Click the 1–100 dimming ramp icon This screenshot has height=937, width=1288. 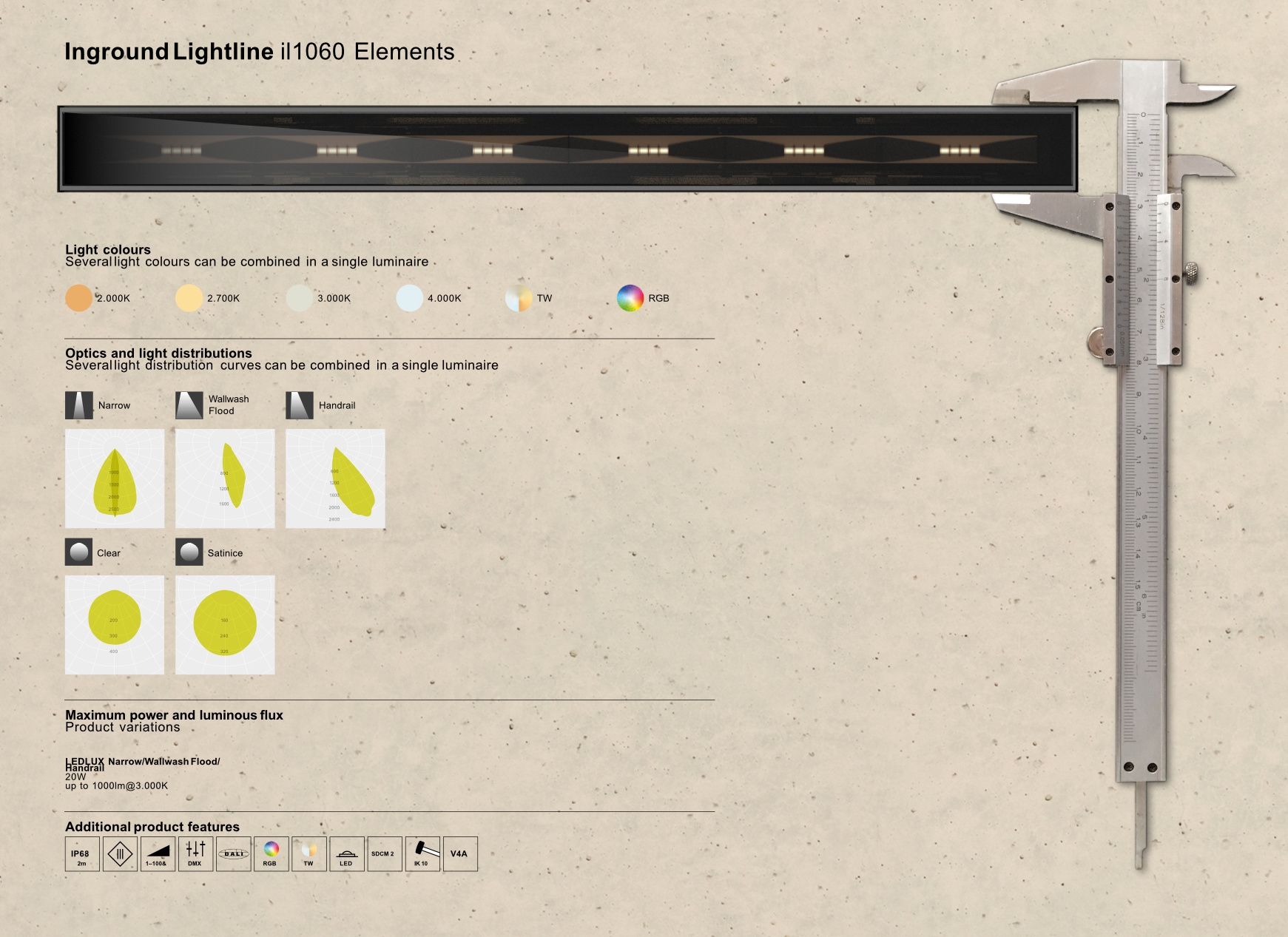[x=158, y=854]
